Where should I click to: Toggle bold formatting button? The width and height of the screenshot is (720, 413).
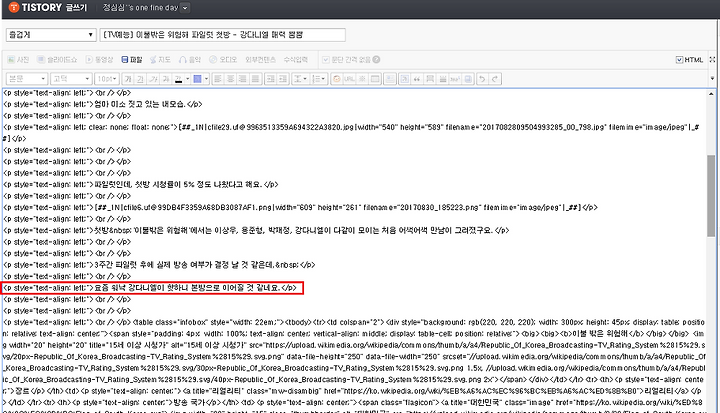point(128,79)
